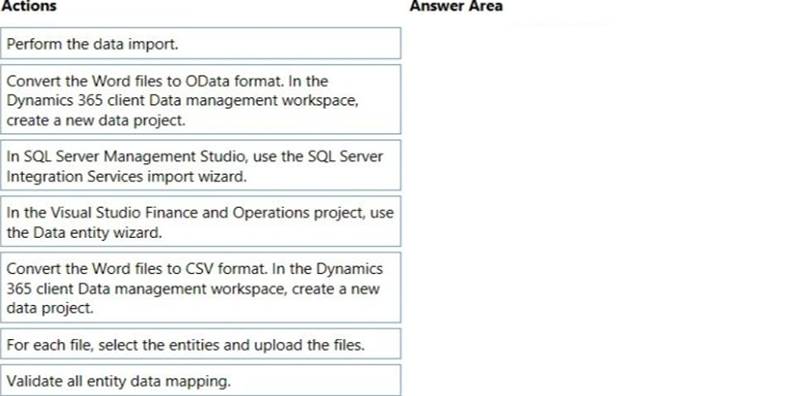
Task: Choose the SQL Server Management Studio action
Action: (200, 165)
